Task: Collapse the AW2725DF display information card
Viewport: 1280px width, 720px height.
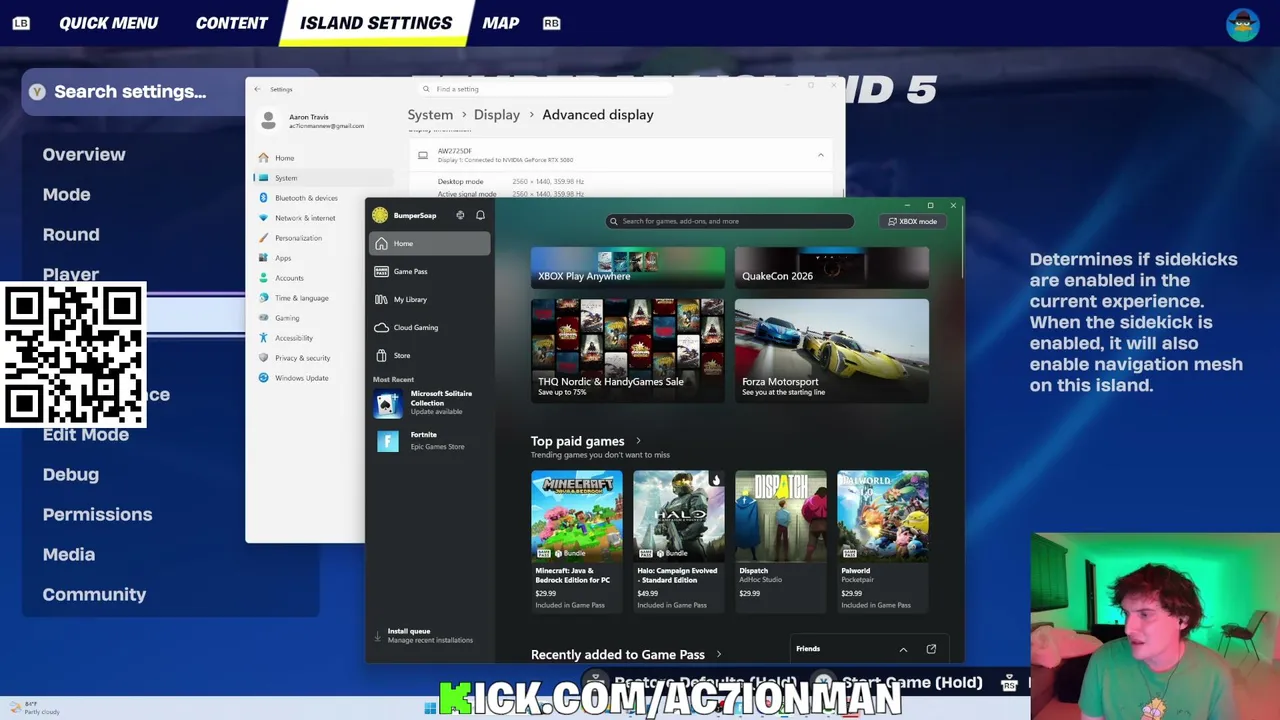Action: 821,155
